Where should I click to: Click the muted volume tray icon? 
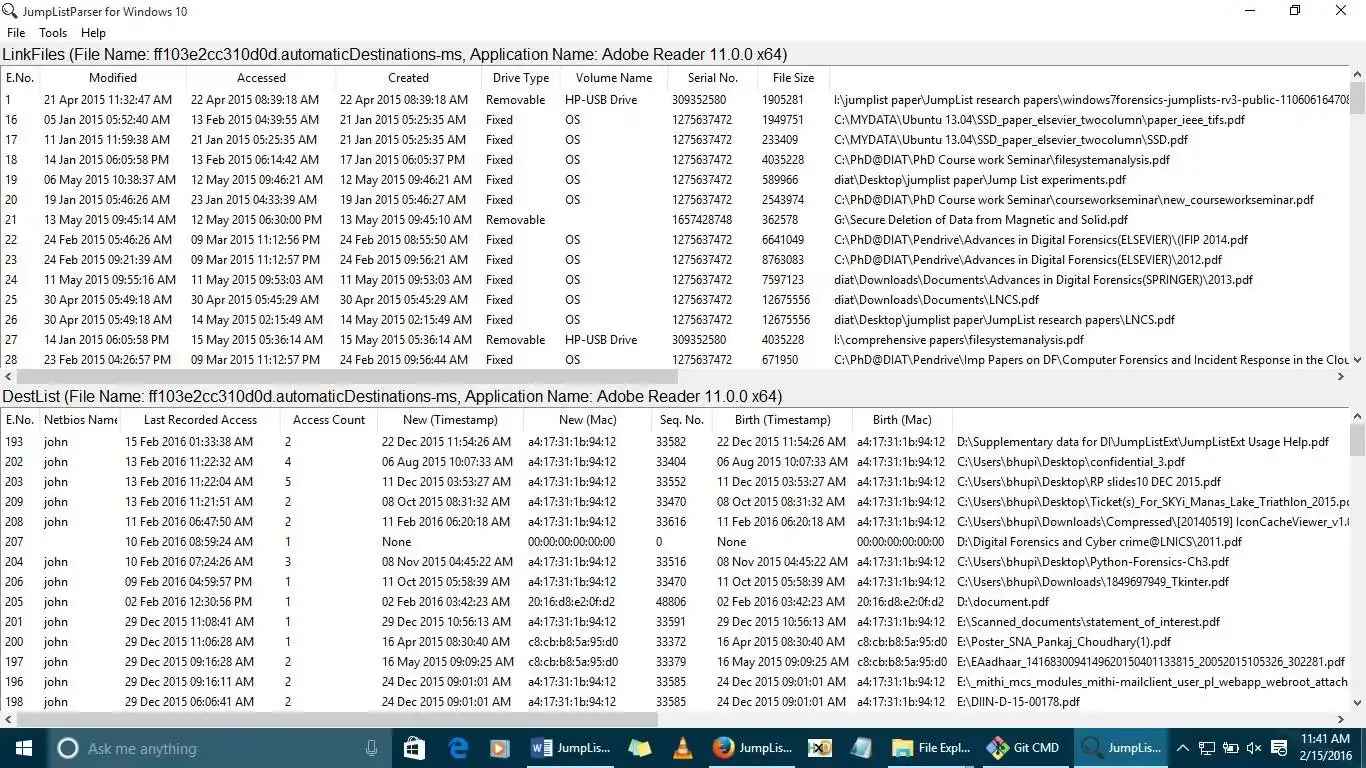[1253, 748]
